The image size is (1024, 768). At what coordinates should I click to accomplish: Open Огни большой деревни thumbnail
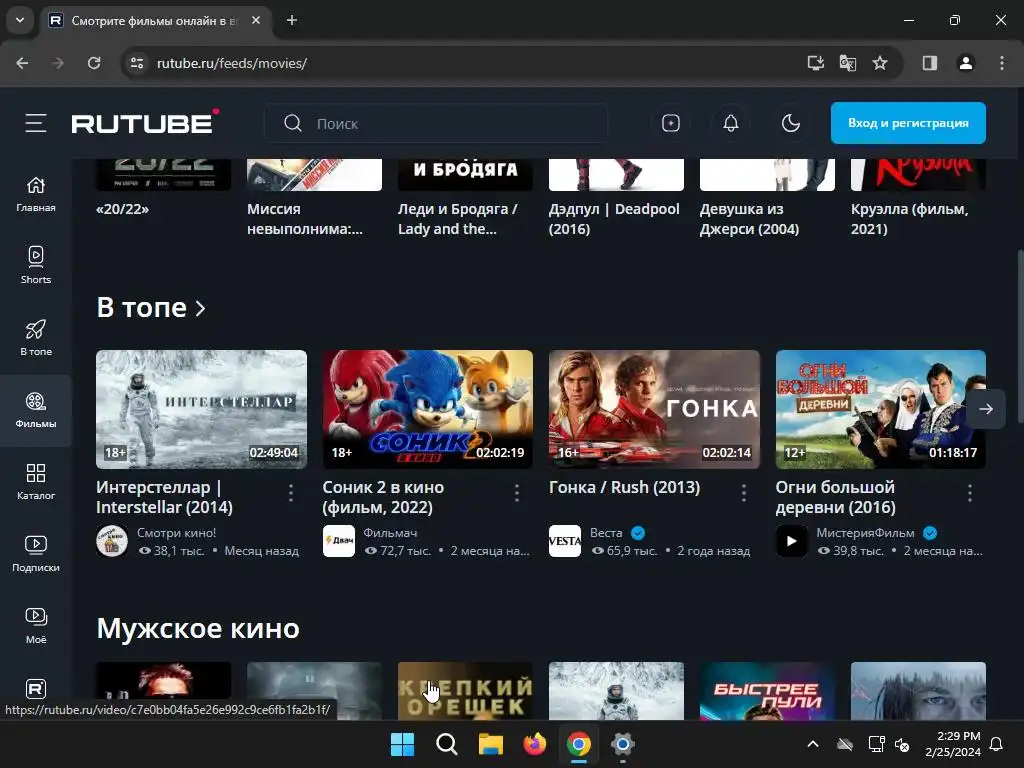(x=880, y=409)
